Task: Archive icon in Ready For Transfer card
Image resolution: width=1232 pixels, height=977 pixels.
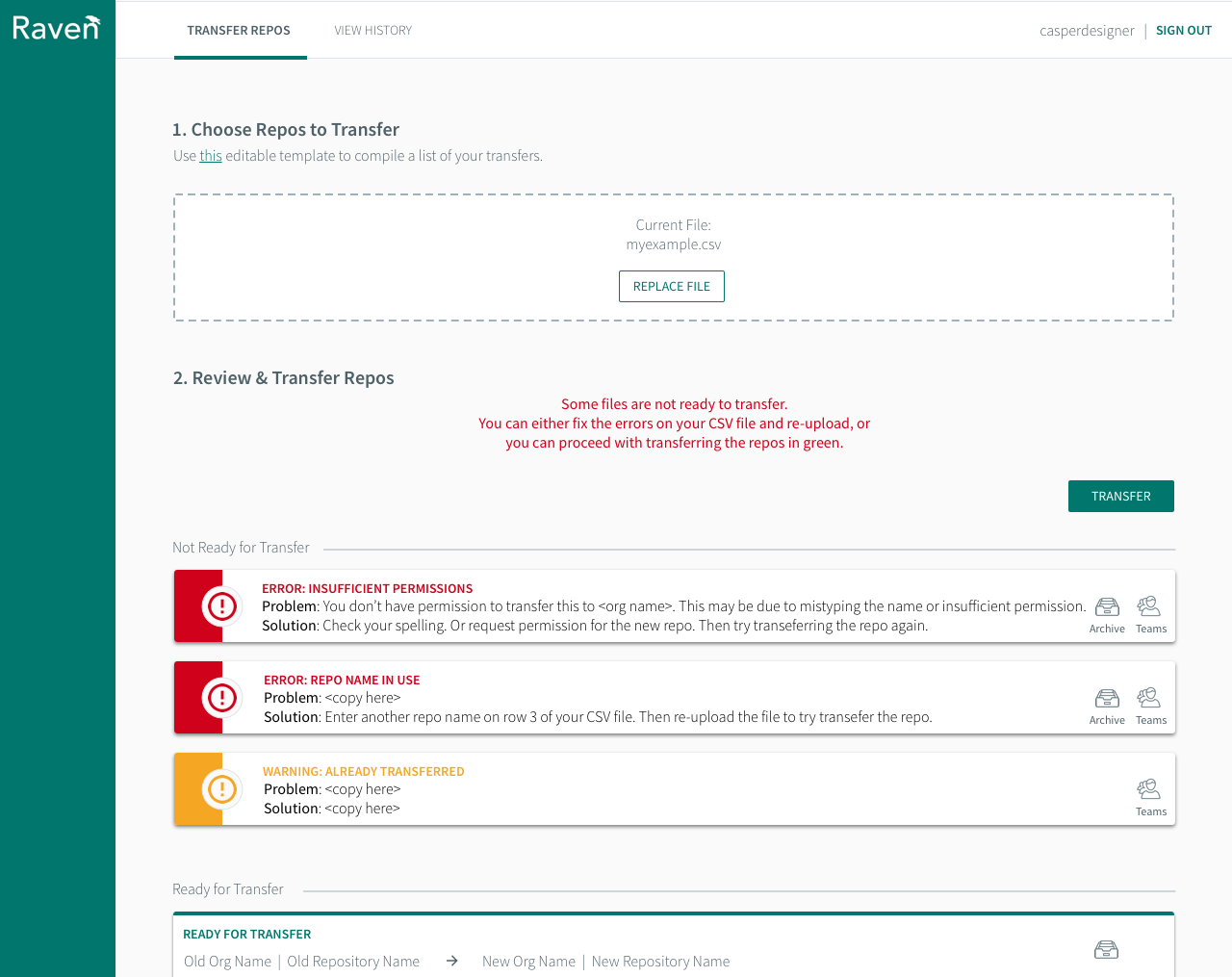Action: 1107,950
